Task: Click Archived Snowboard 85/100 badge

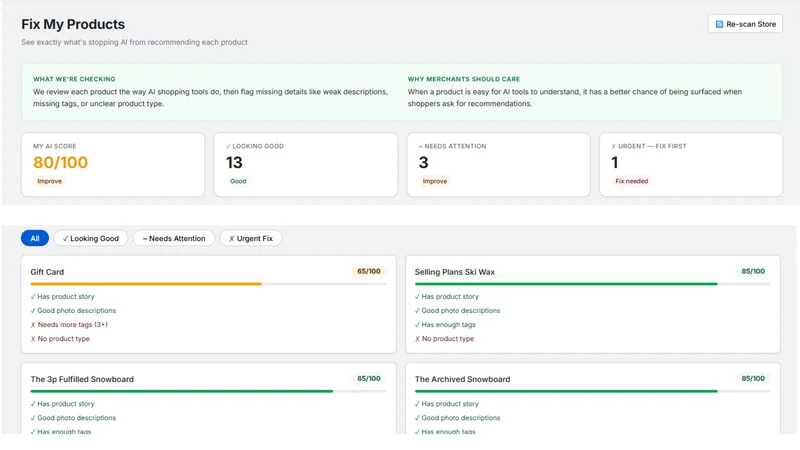Action: (x=753, y=379)
